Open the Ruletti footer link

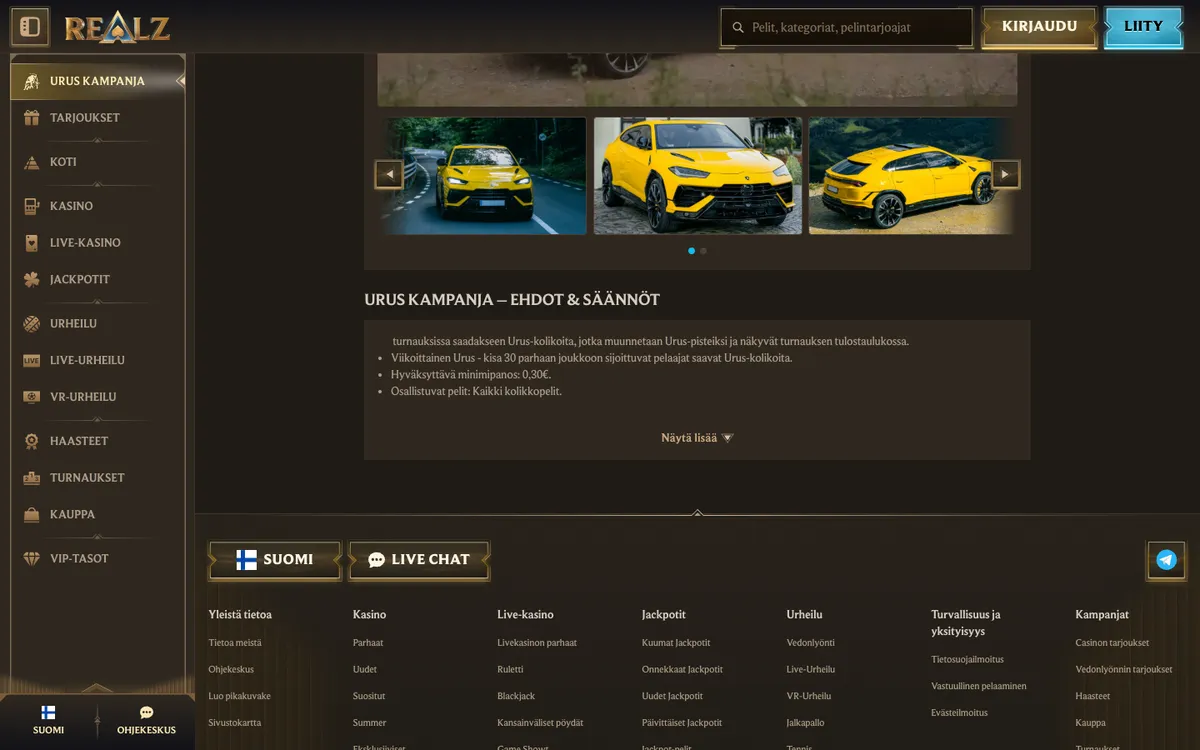click(511, 670)
